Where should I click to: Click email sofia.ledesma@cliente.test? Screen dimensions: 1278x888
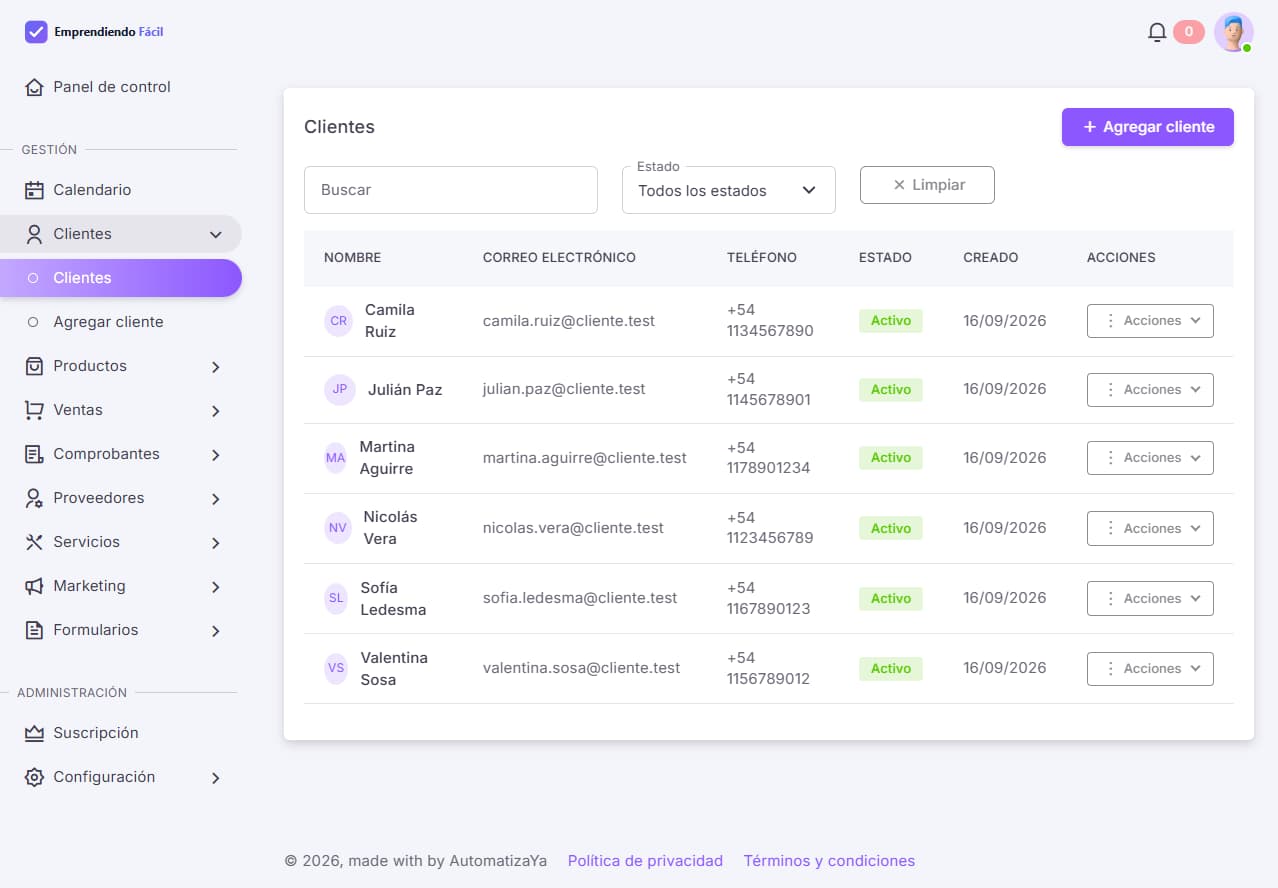(x=580, y=598)
